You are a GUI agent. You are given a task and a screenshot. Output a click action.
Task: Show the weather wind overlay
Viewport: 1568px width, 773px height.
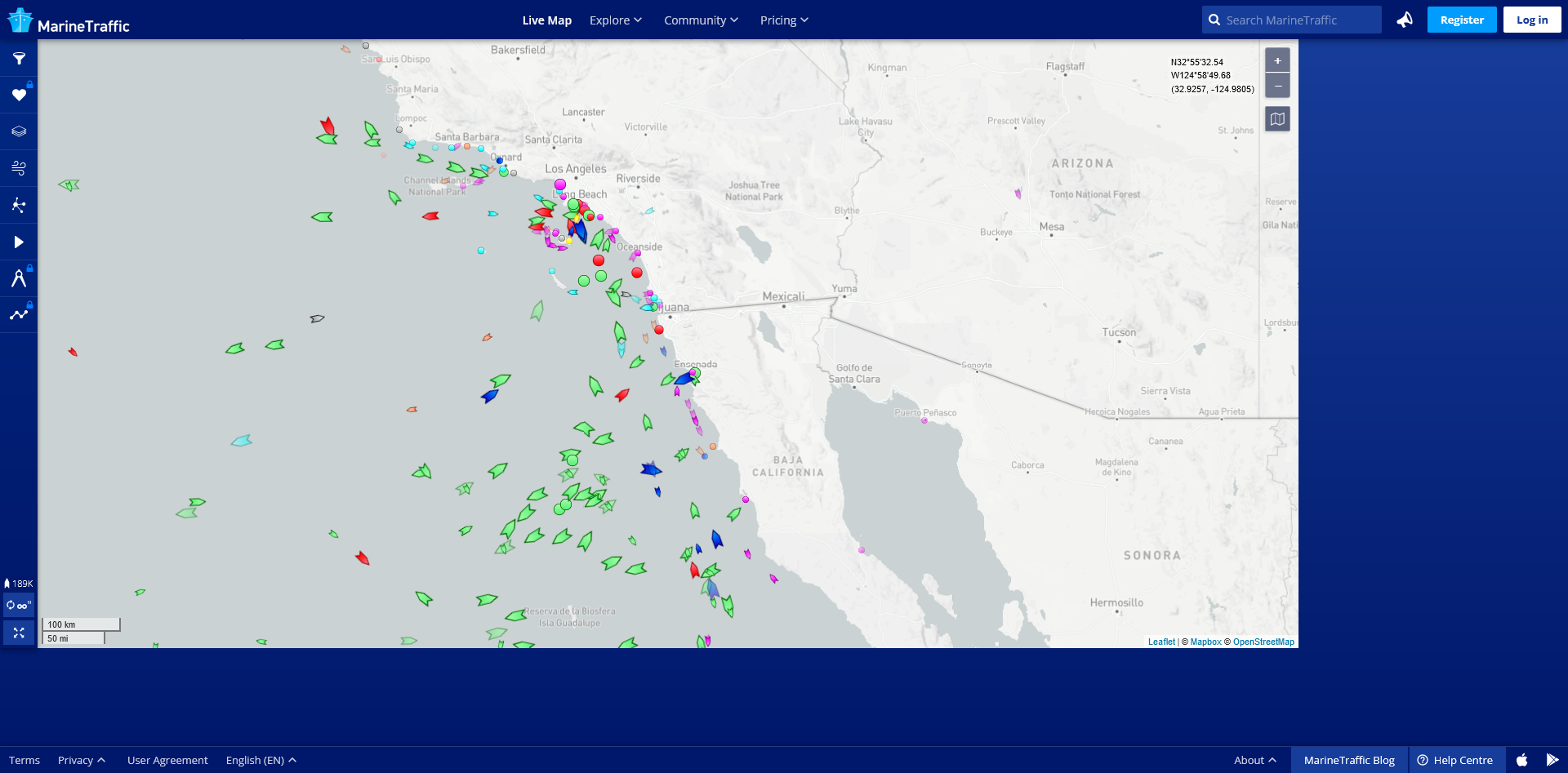point(19,168)
